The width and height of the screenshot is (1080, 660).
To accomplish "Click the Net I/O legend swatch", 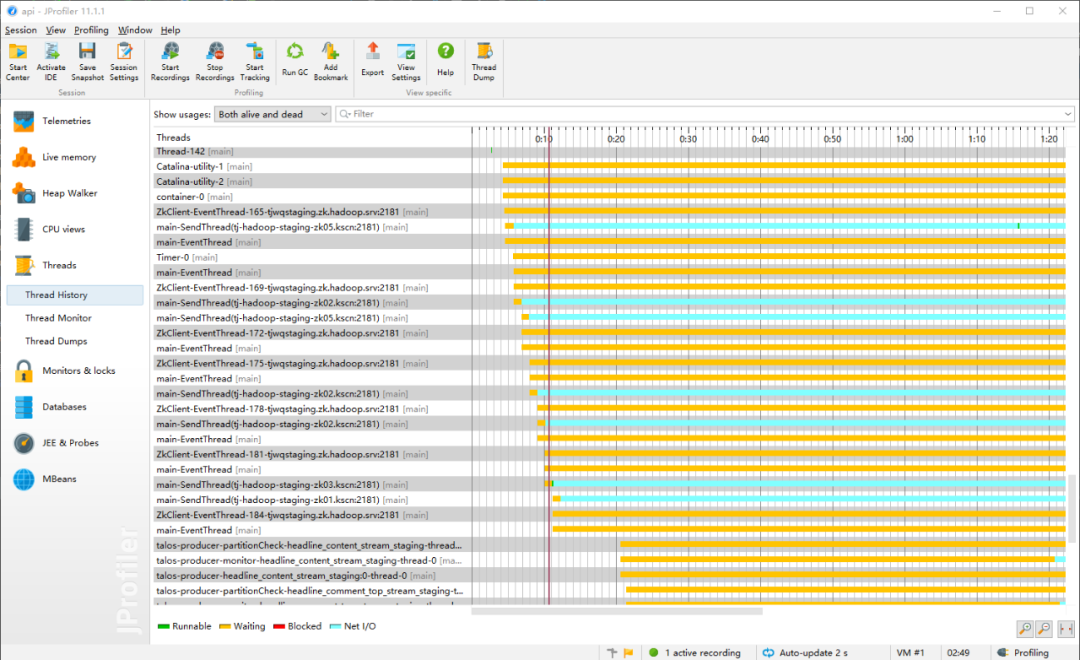I will (x=335, y=627).
